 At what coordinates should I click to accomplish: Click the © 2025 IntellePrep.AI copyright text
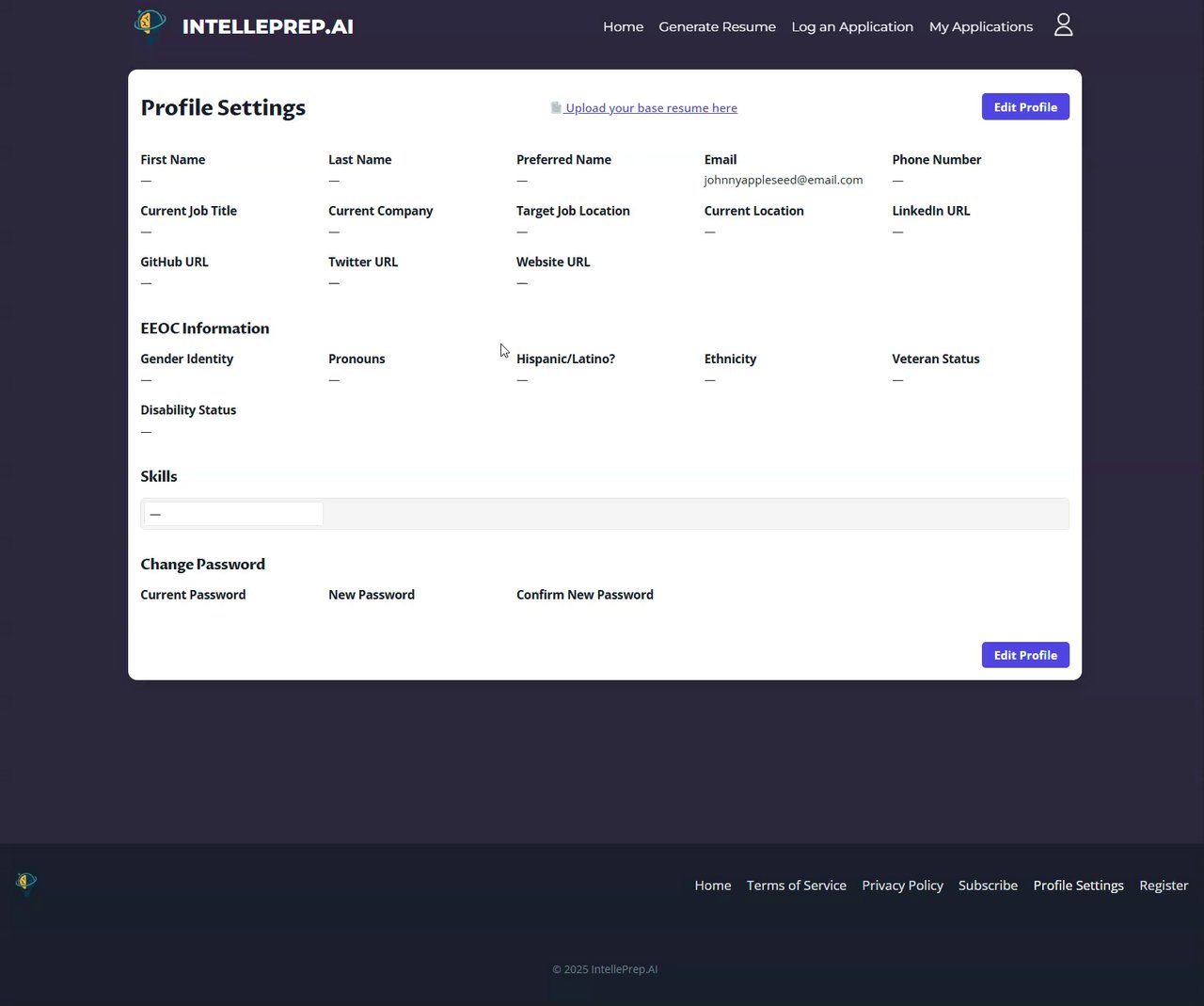[605, 969]
